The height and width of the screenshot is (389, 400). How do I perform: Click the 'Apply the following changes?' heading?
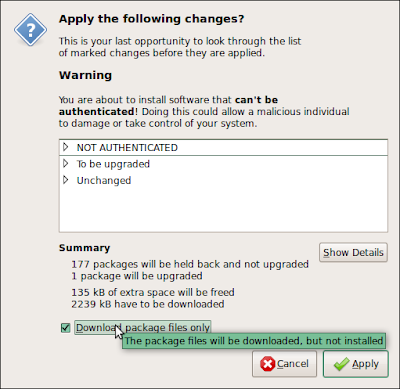151,19
